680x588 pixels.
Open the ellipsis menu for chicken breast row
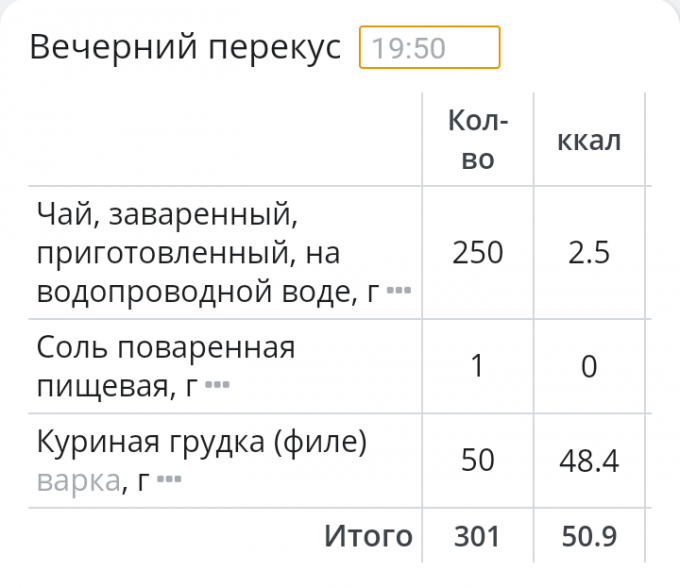[169, 481]
